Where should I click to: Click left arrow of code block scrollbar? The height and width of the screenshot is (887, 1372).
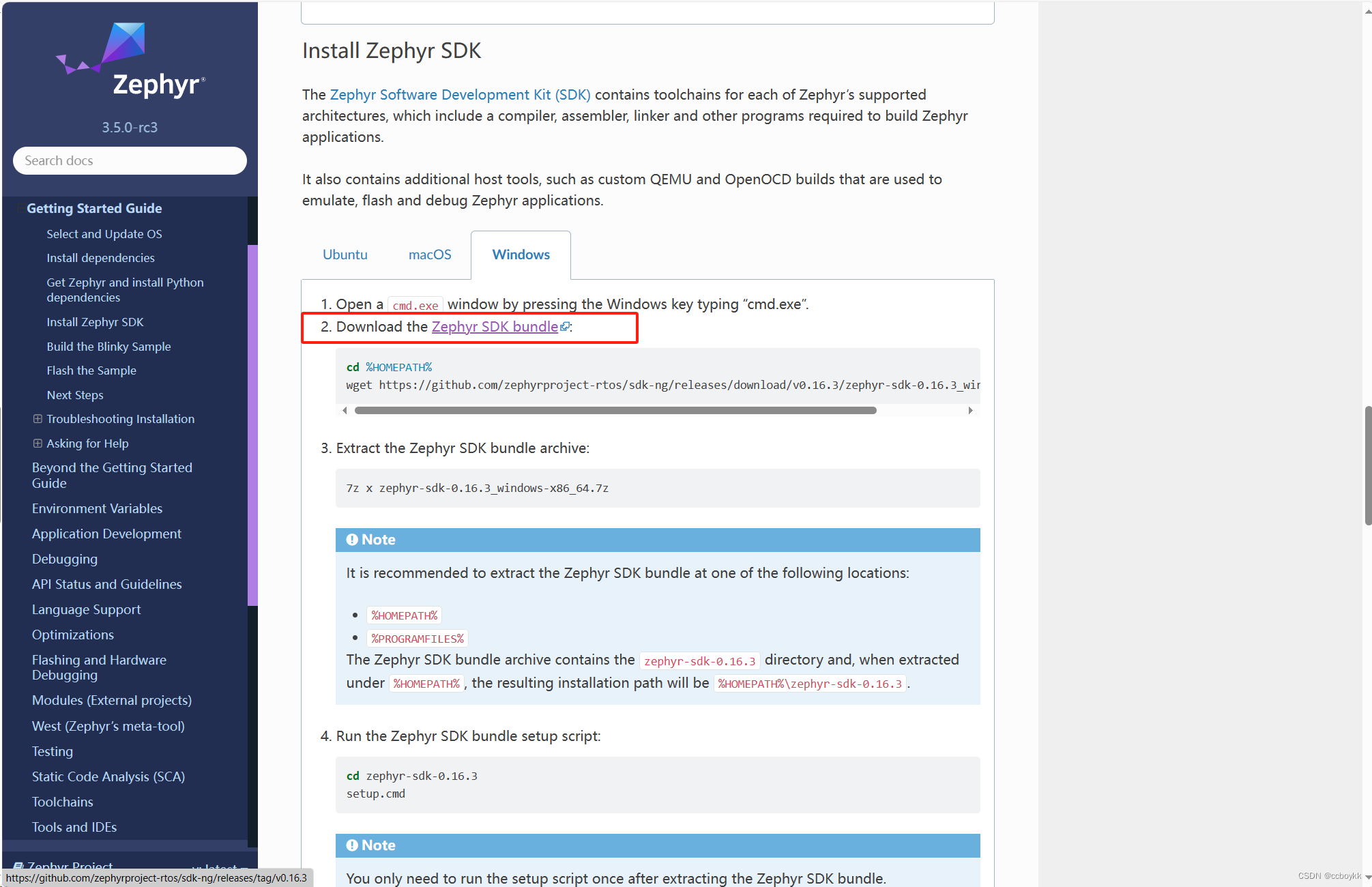click(345, 410)
